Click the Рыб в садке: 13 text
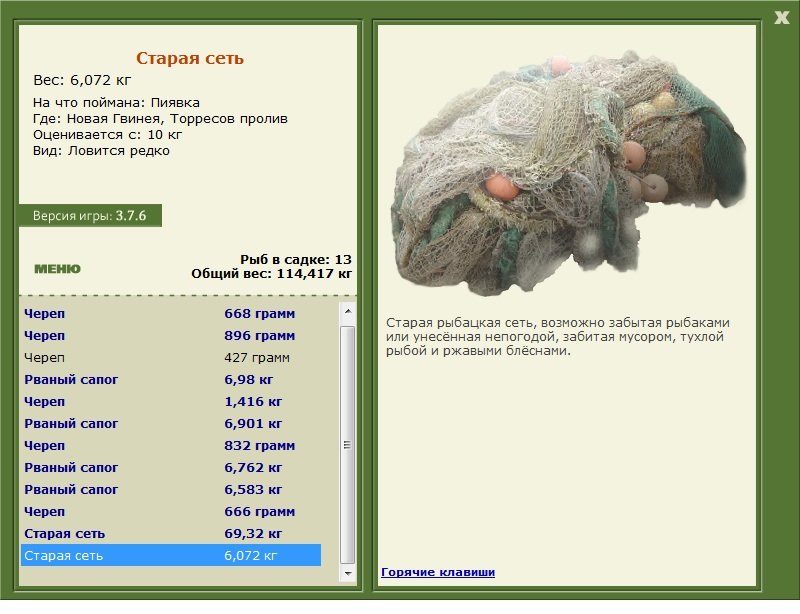The image size is (800, 614). tap(296, 259)
